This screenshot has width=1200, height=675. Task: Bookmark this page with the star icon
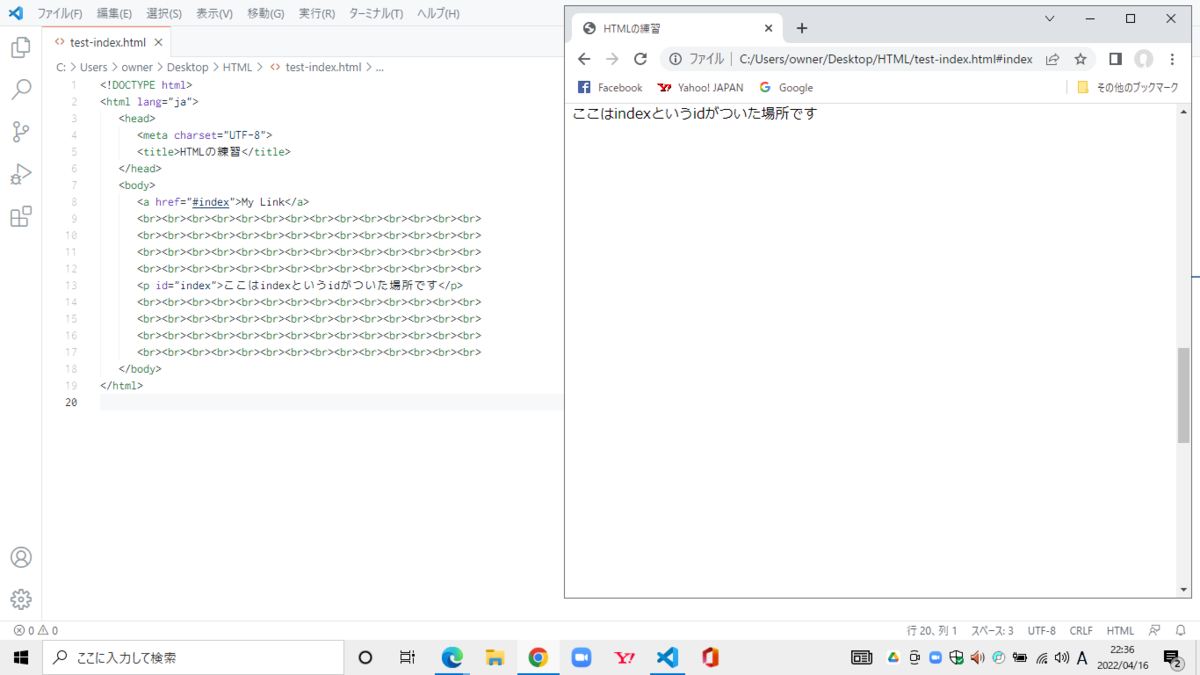(x=1080, y=59)
